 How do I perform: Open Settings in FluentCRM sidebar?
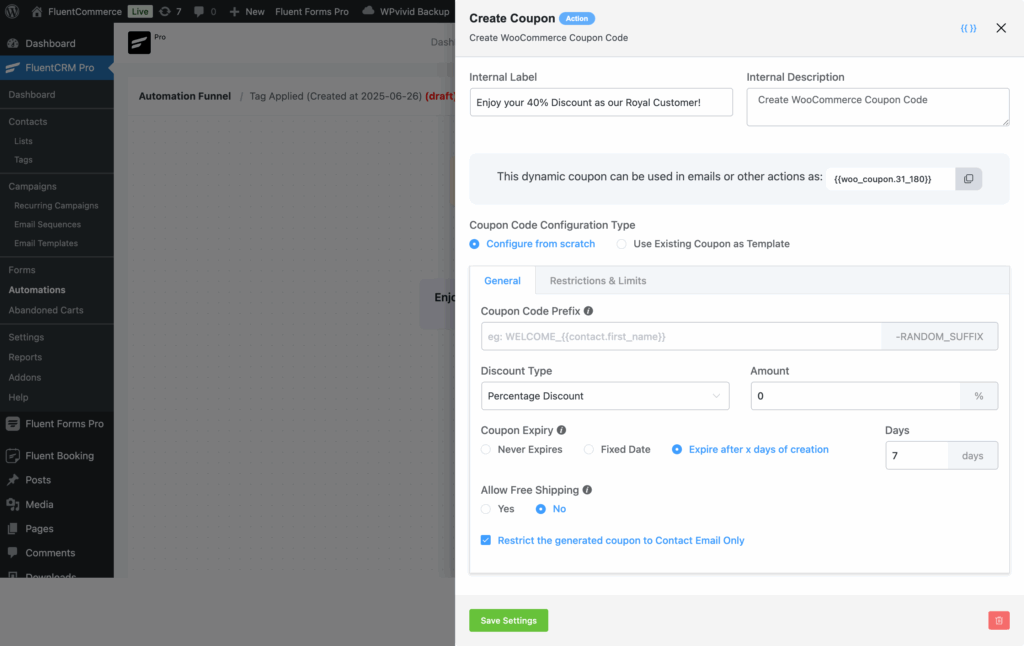(x=26, y=337)
